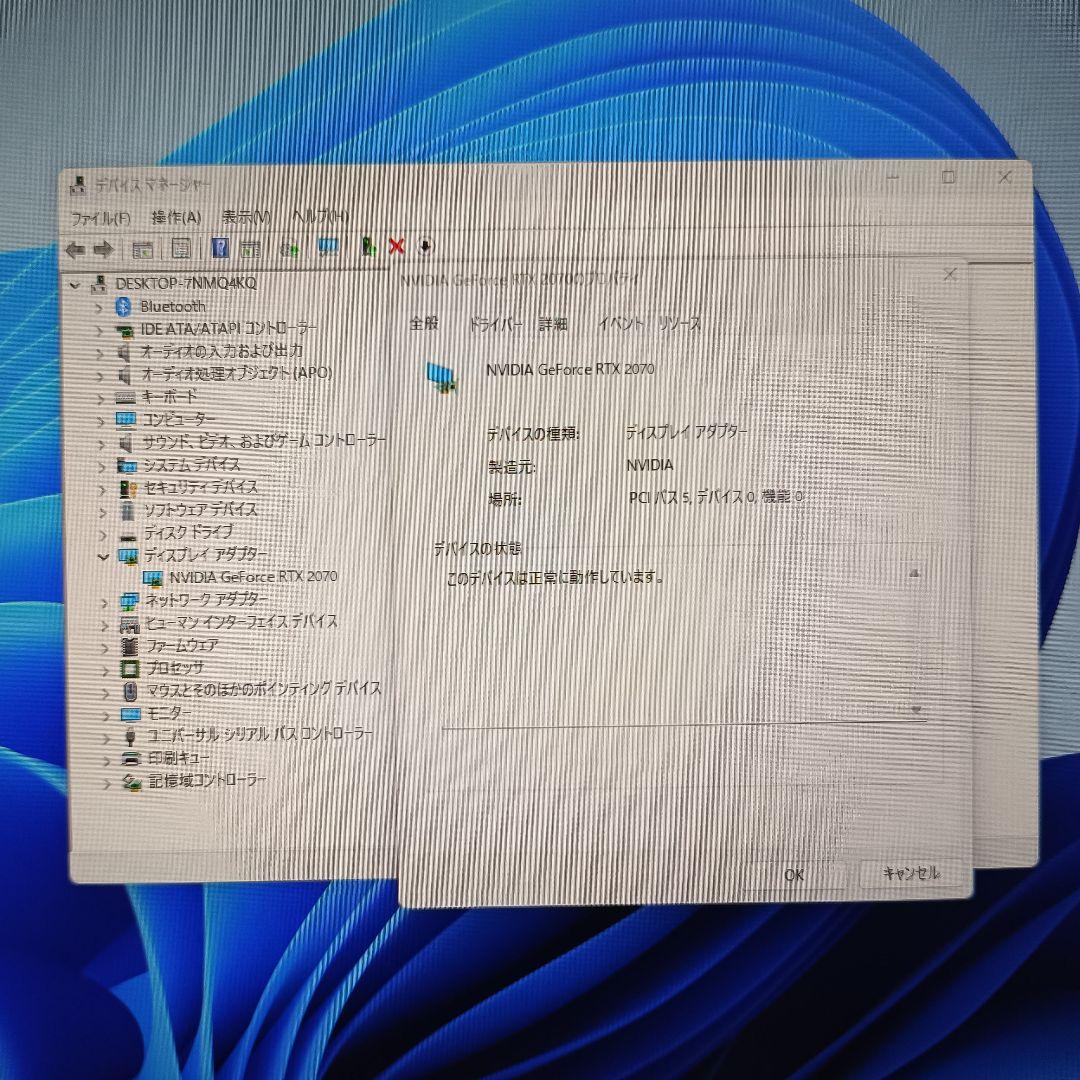Go forward using the right arrow toolbar icon

coord(103,249)
